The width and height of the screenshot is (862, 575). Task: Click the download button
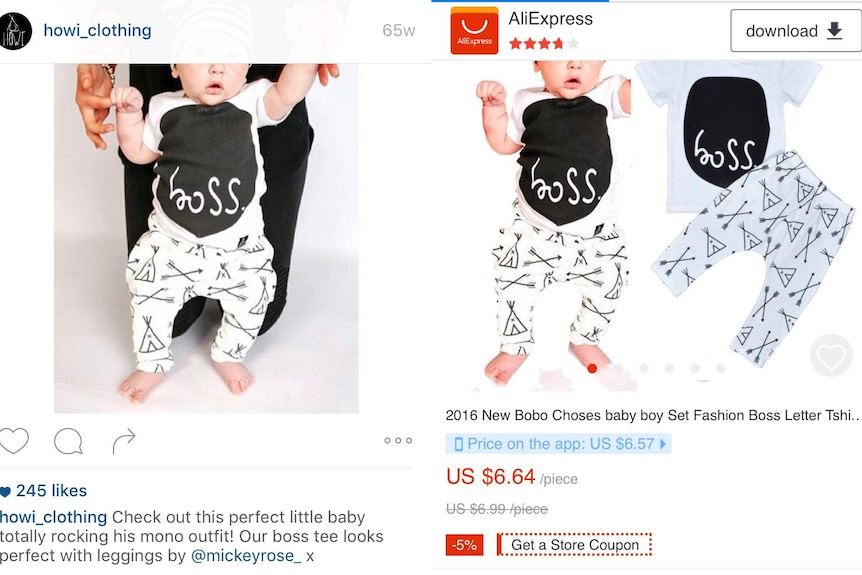click(x=795, y=31)
